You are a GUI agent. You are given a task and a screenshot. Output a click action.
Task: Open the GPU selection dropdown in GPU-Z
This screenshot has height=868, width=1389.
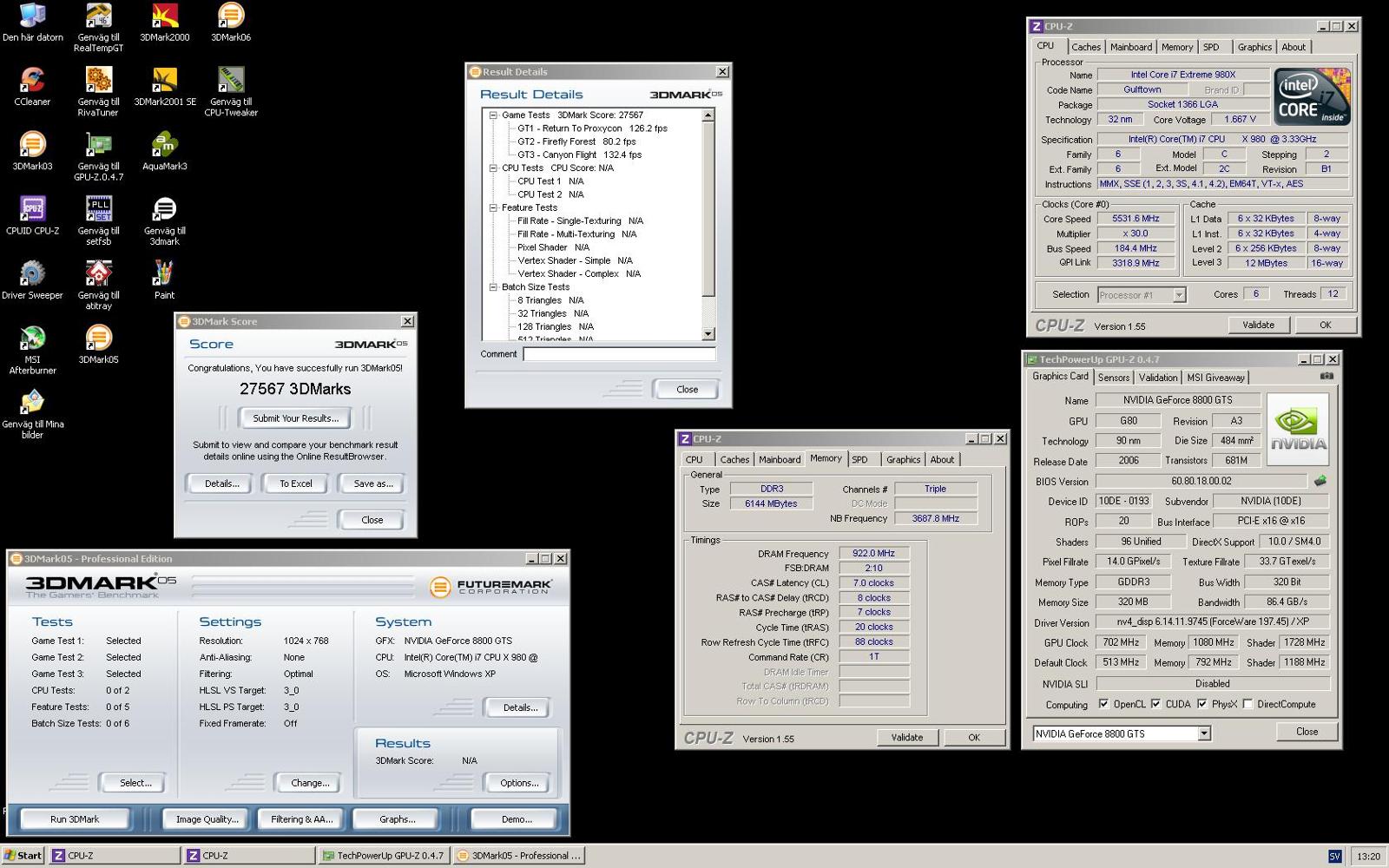tap(1204, 733)
